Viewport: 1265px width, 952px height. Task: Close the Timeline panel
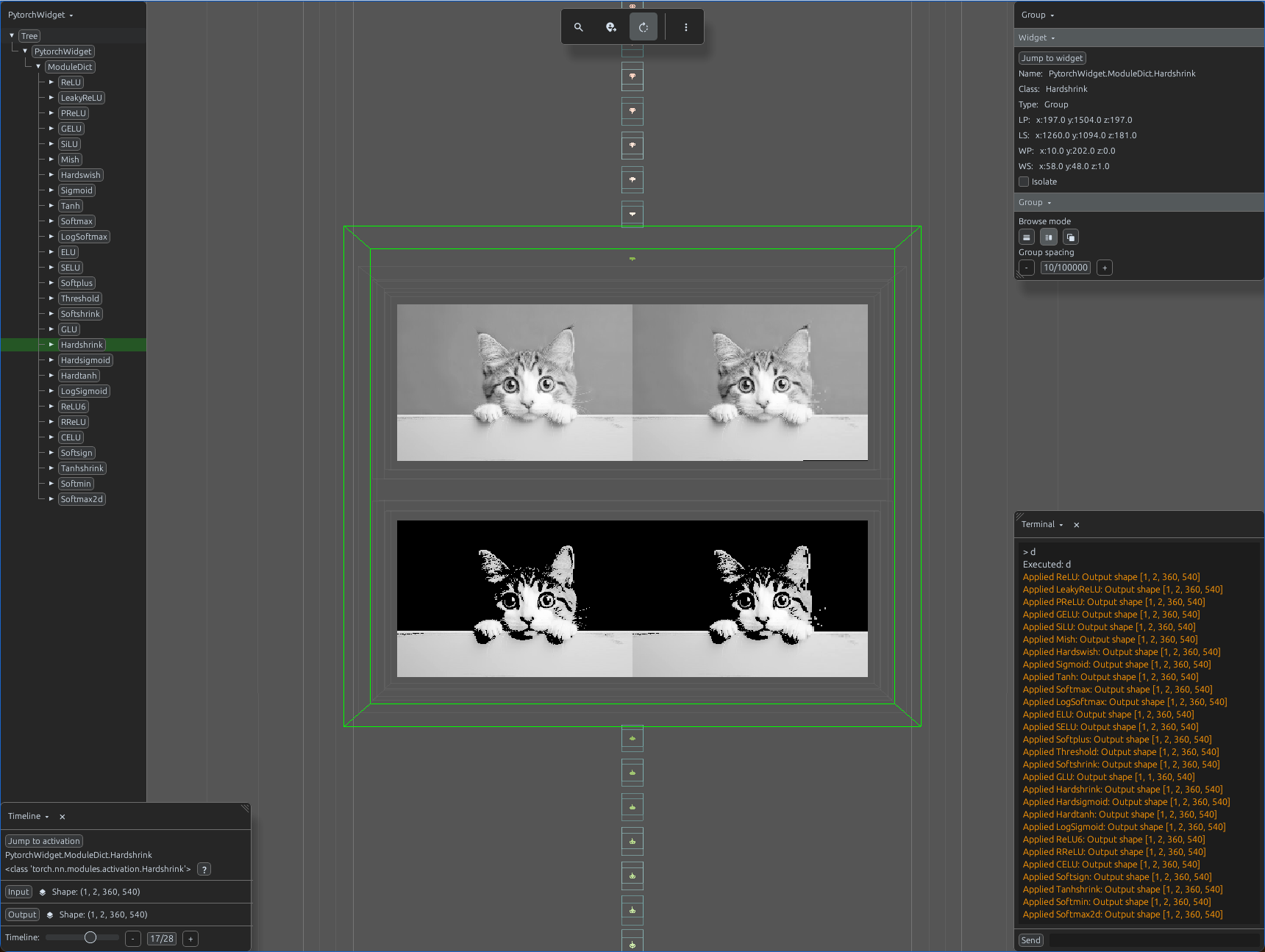tap(63, 817)
